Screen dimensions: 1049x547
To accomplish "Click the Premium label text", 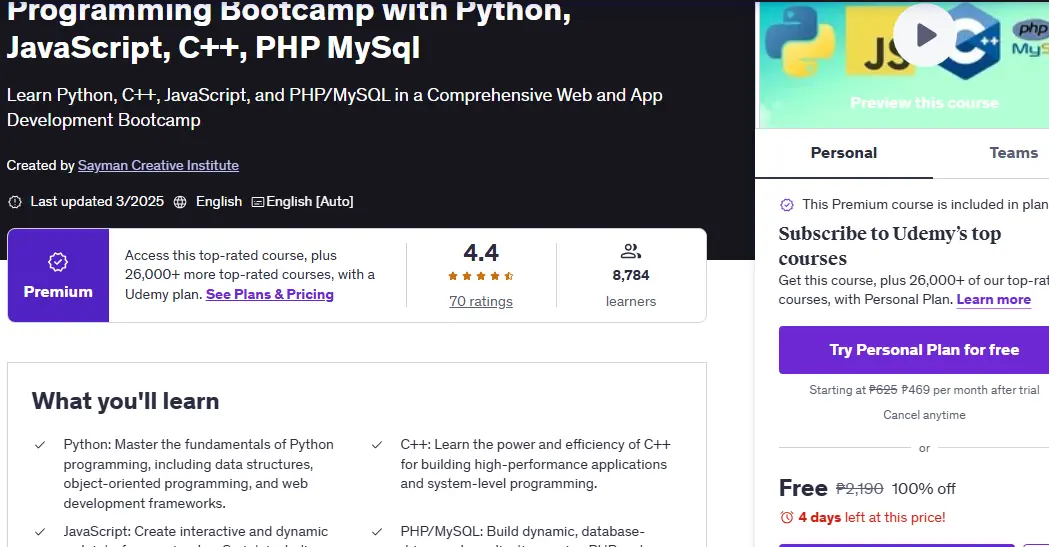I will 58,292.
